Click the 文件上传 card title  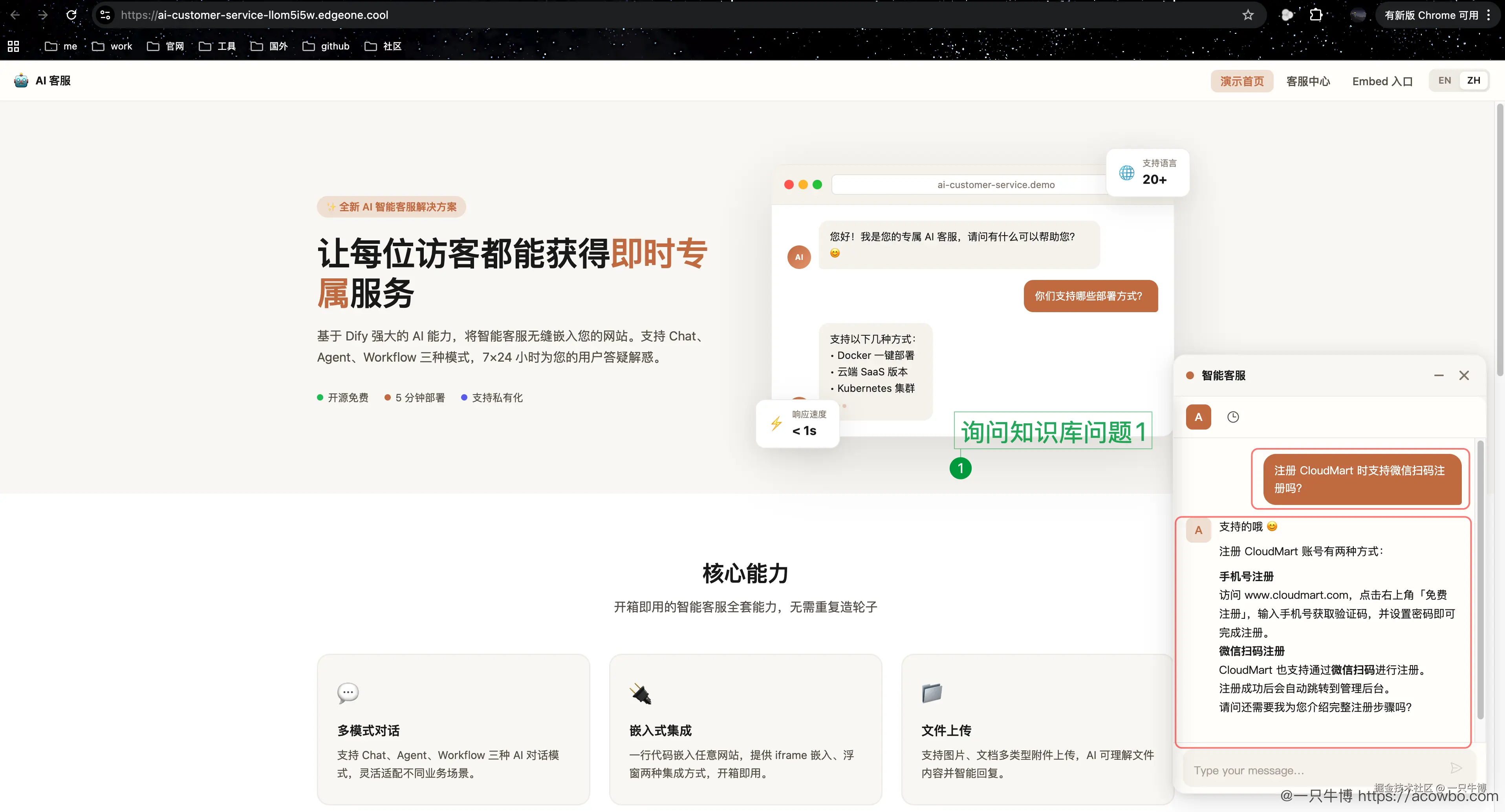[x=946, y=731]
